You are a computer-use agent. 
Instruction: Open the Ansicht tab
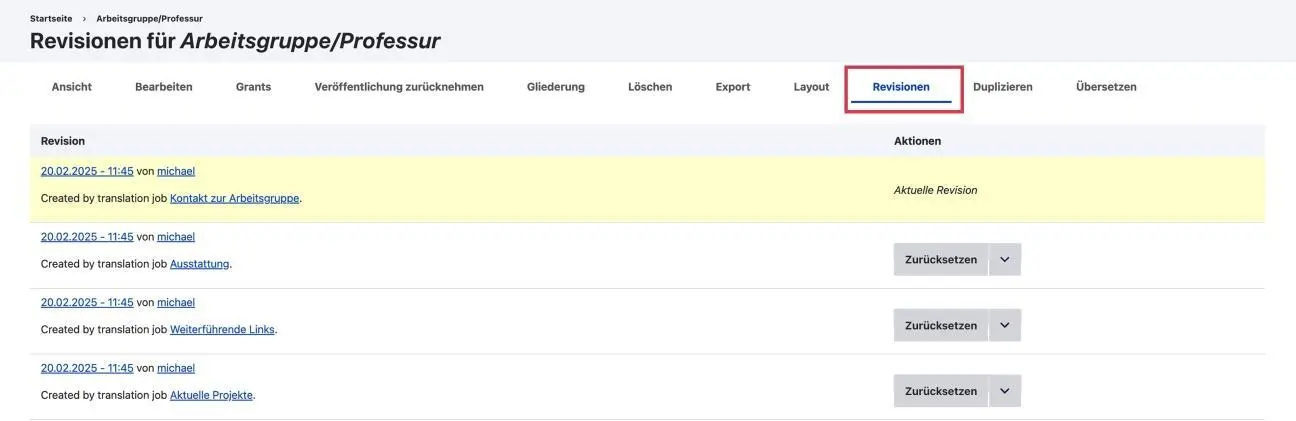[x=71, y=87]
